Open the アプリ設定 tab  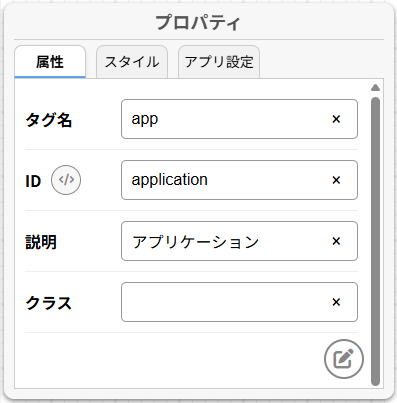[x=219, y=62]
